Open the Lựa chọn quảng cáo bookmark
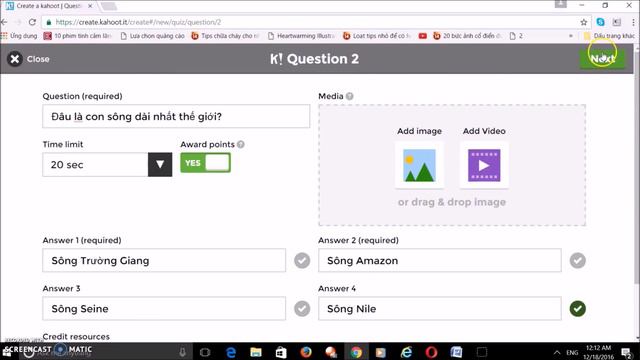640x360 pixels. tap(152, 36)
